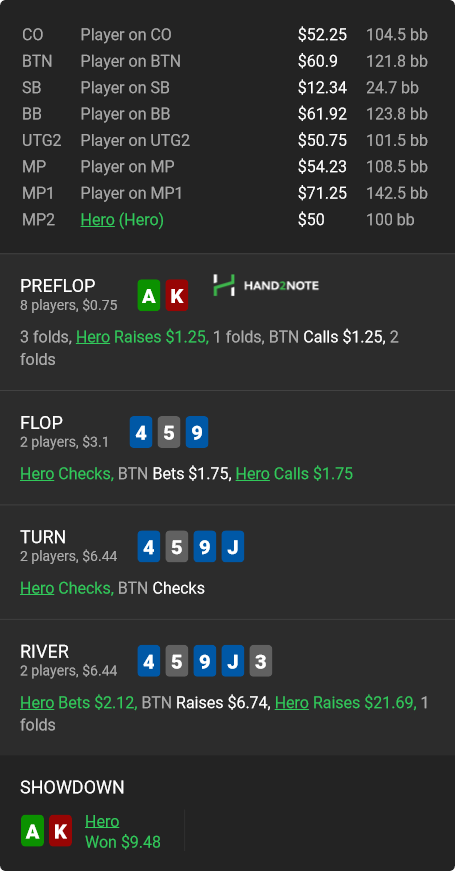Click the green Ace preflop card
455x871 pixels.
(149, 296)
